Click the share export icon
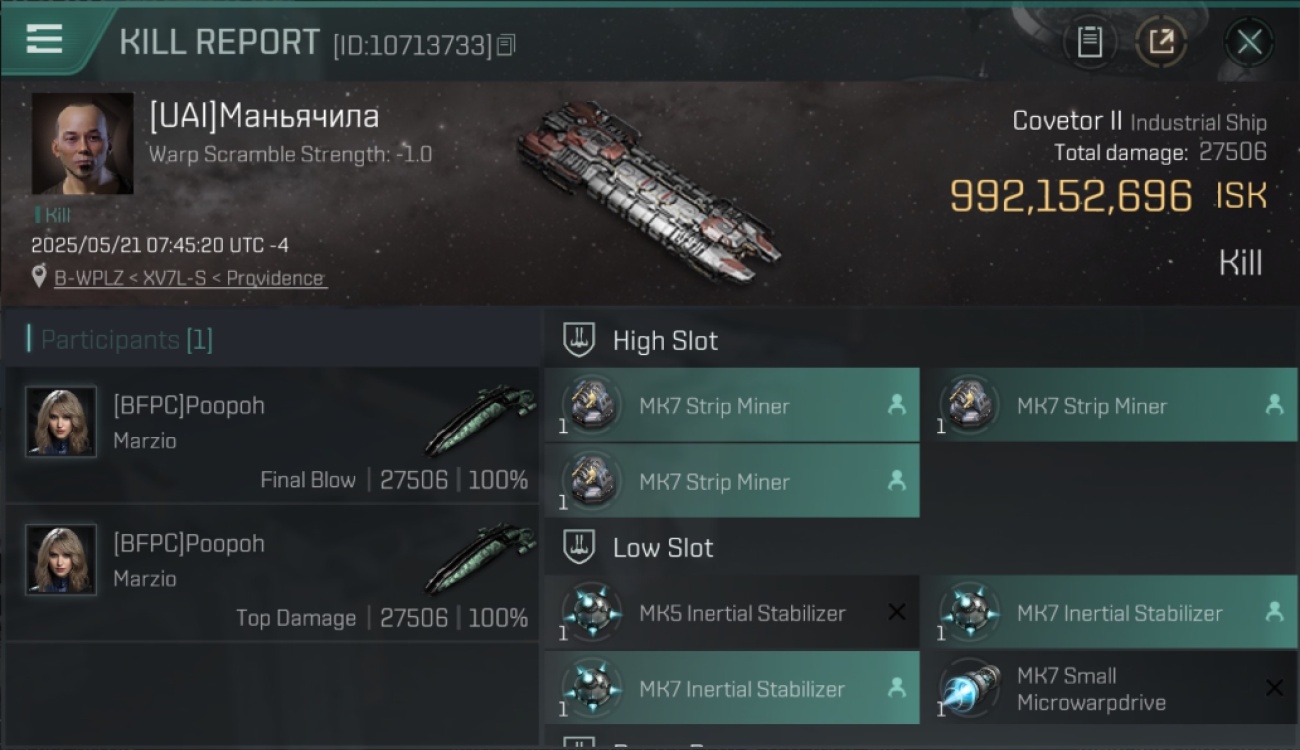 pos(1160,42)
